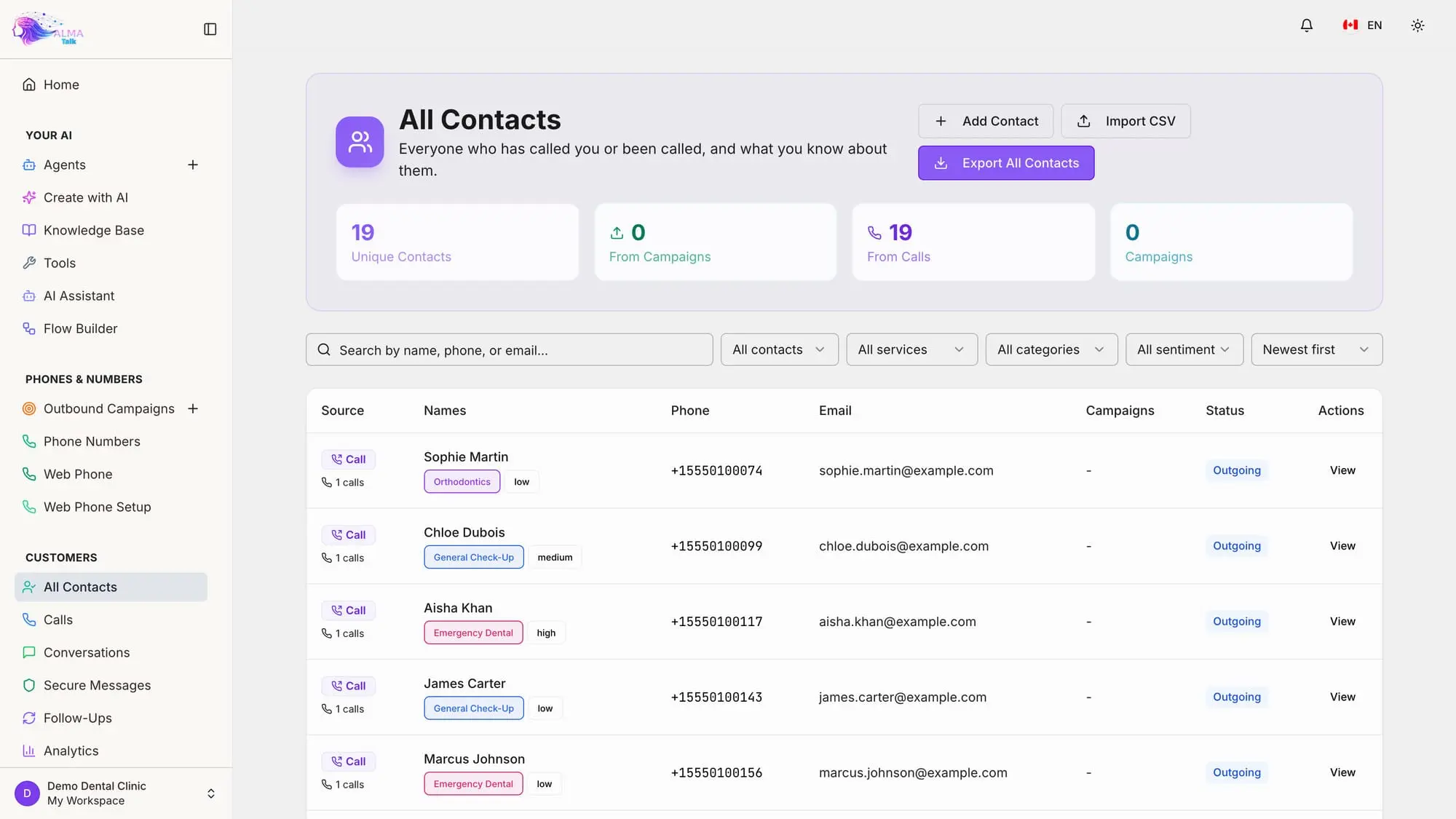
Task: Click the From Campaigns stat card
Action: [715, 242]
